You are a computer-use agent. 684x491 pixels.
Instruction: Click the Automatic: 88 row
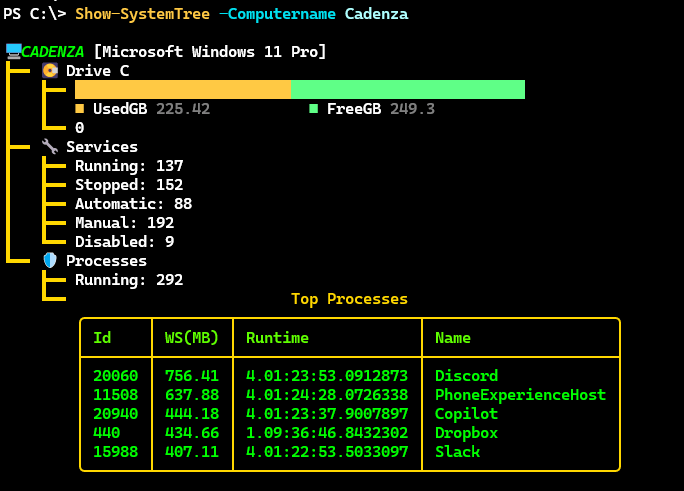pos(133,204)
